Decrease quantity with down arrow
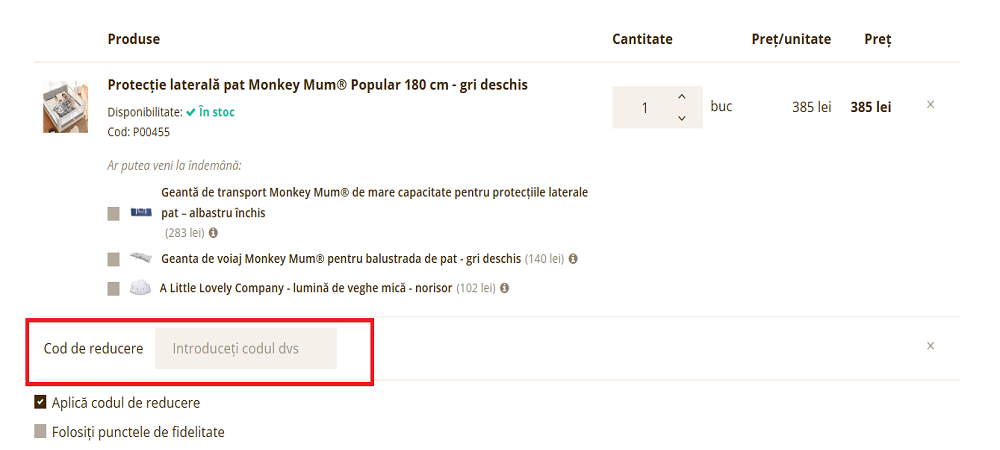 [x=682, y=118]
